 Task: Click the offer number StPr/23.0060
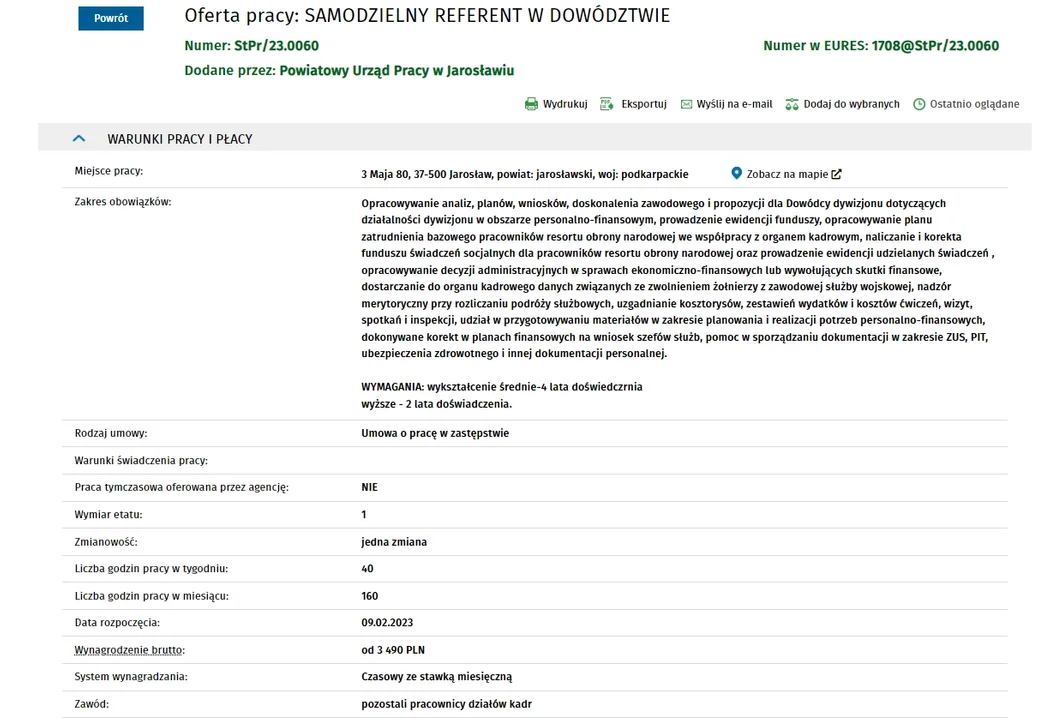276,45
